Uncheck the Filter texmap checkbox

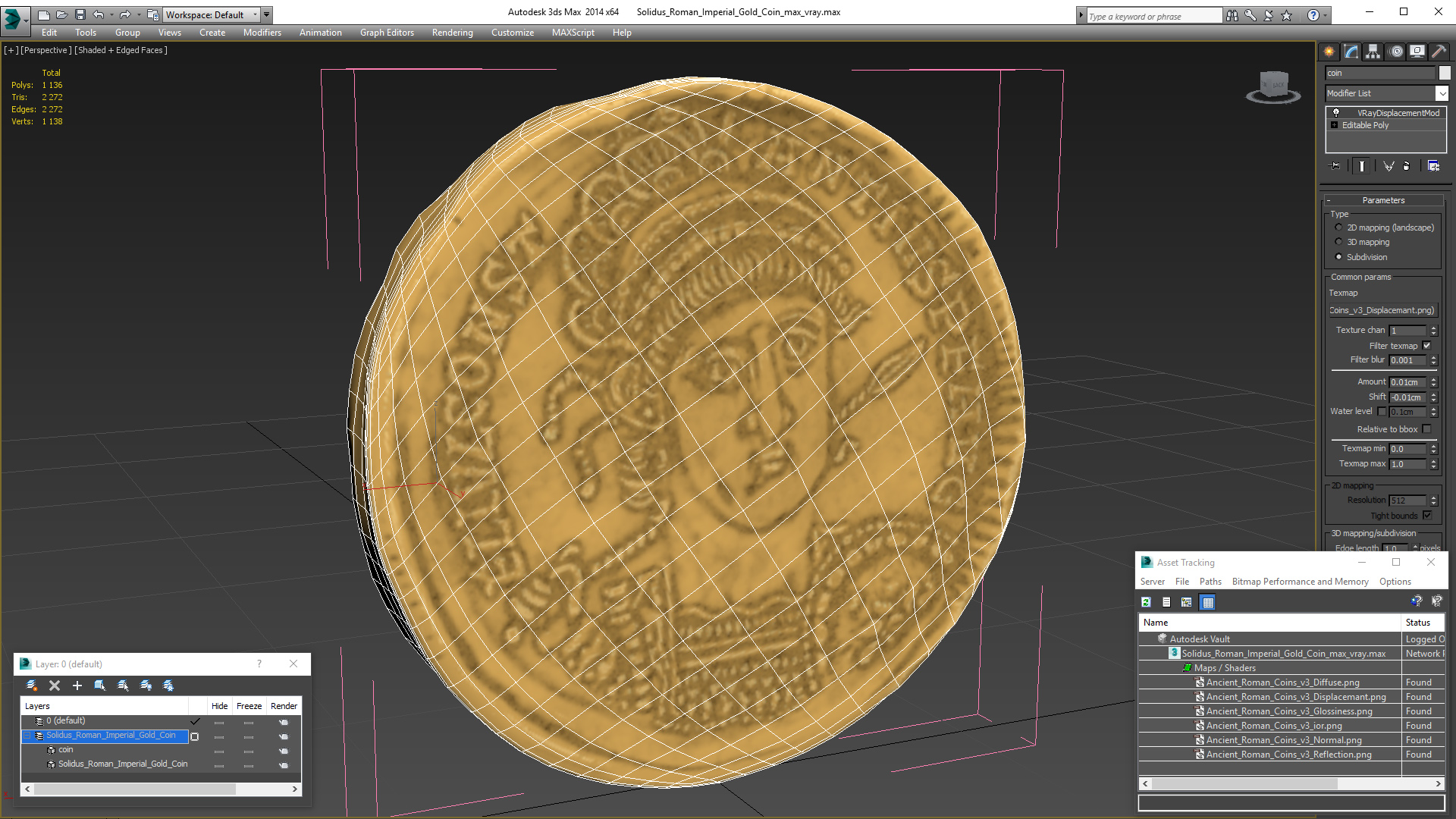click(x=1426, y=346)
